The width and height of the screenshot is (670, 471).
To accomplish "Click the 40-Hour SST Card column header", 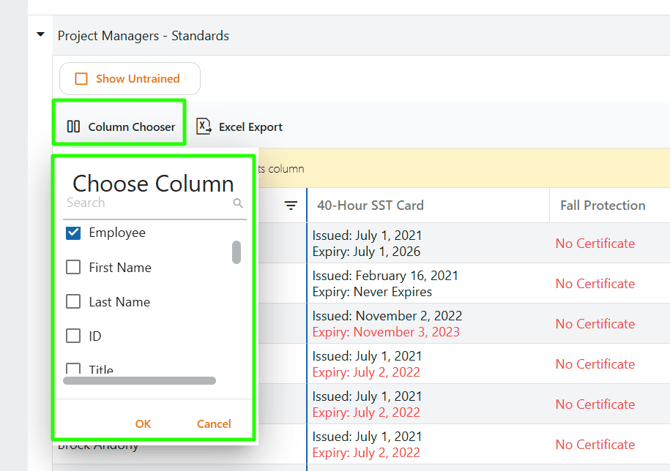I will pyautogui.click(x=370, y=205).
